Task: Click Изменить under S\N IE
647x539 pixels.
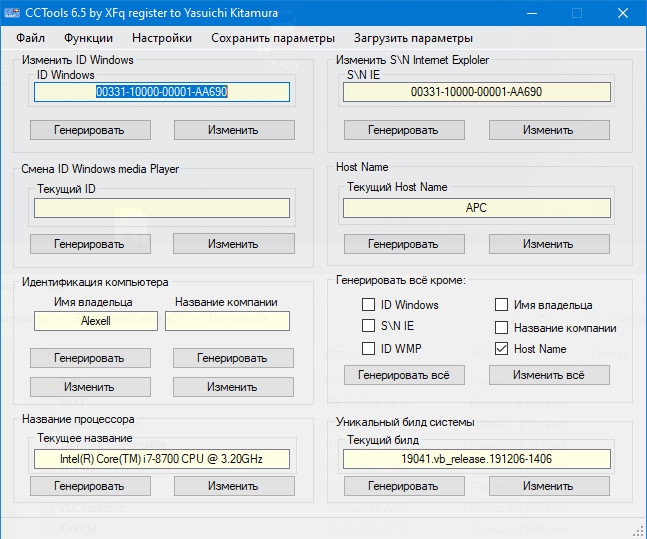Action: tap(549, 130)
